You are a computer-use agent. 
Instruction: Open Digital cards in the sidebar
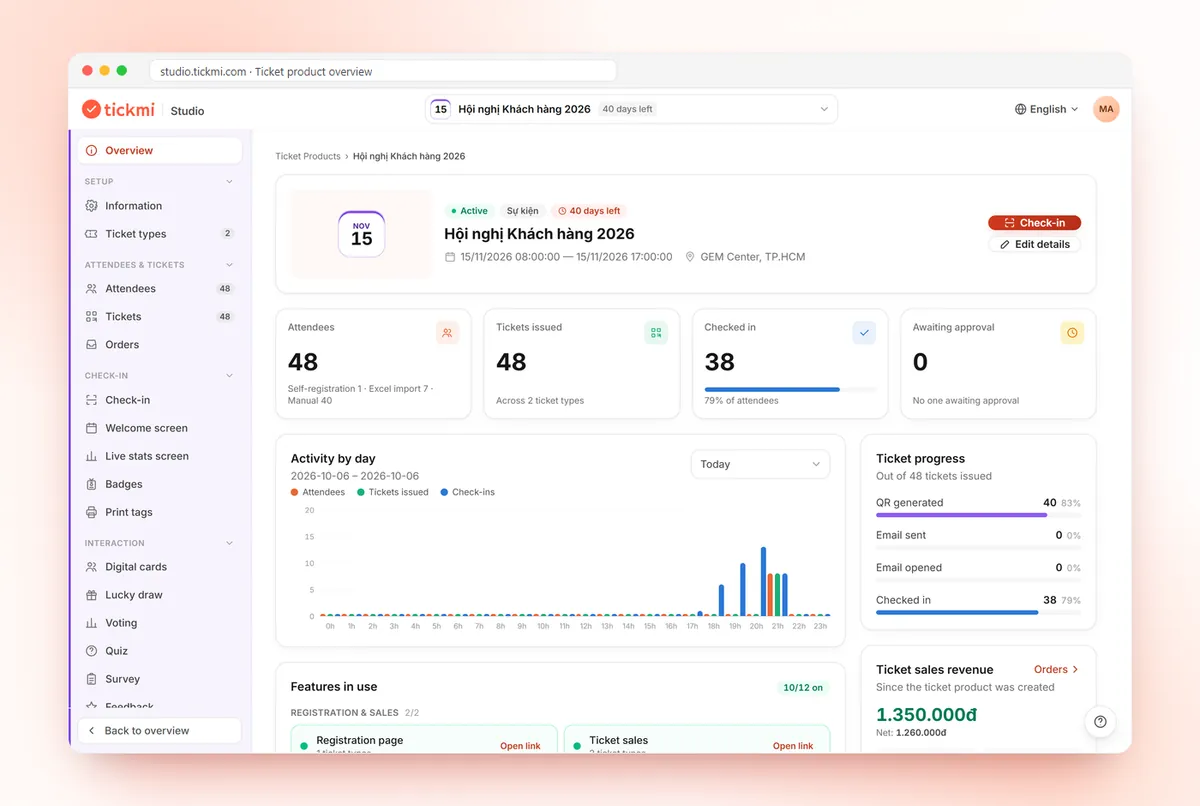[x=160, y=567]
